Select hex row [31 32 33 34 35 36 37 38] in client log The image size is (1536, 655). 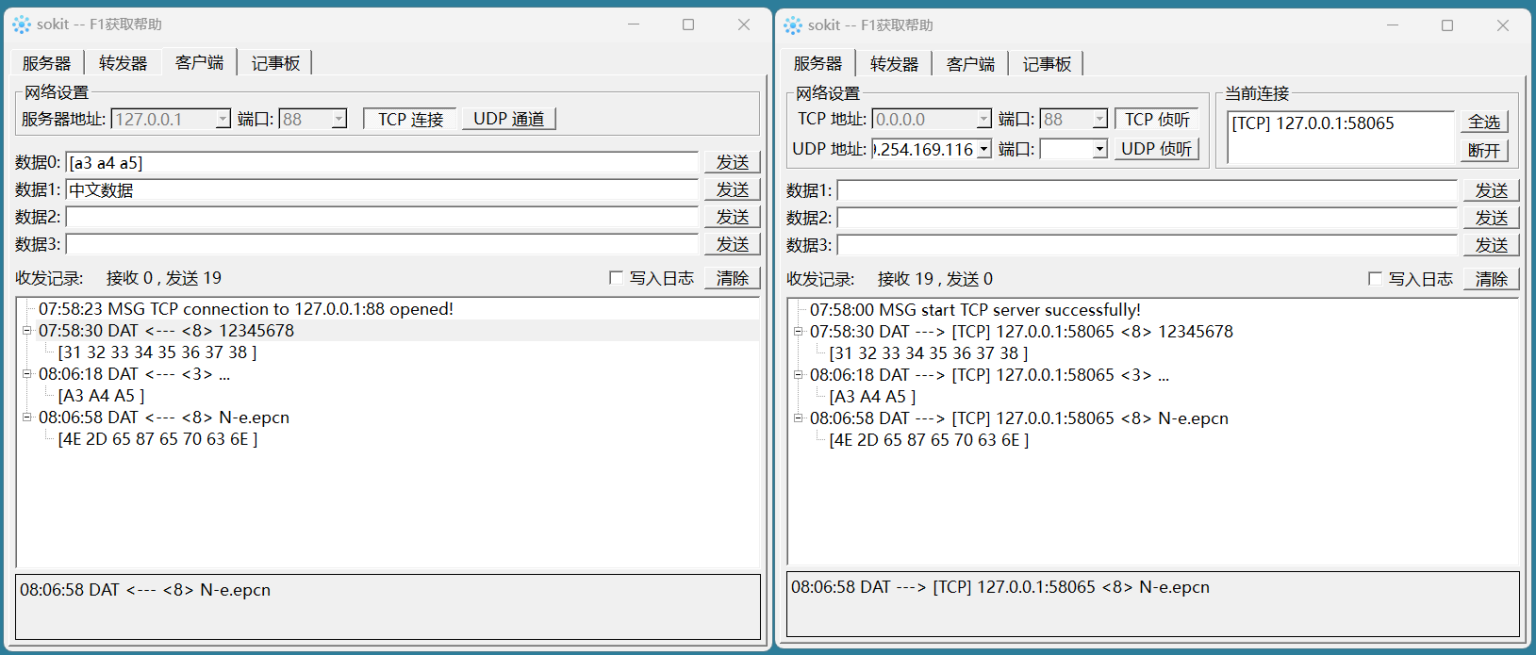[x=157, y=352]
